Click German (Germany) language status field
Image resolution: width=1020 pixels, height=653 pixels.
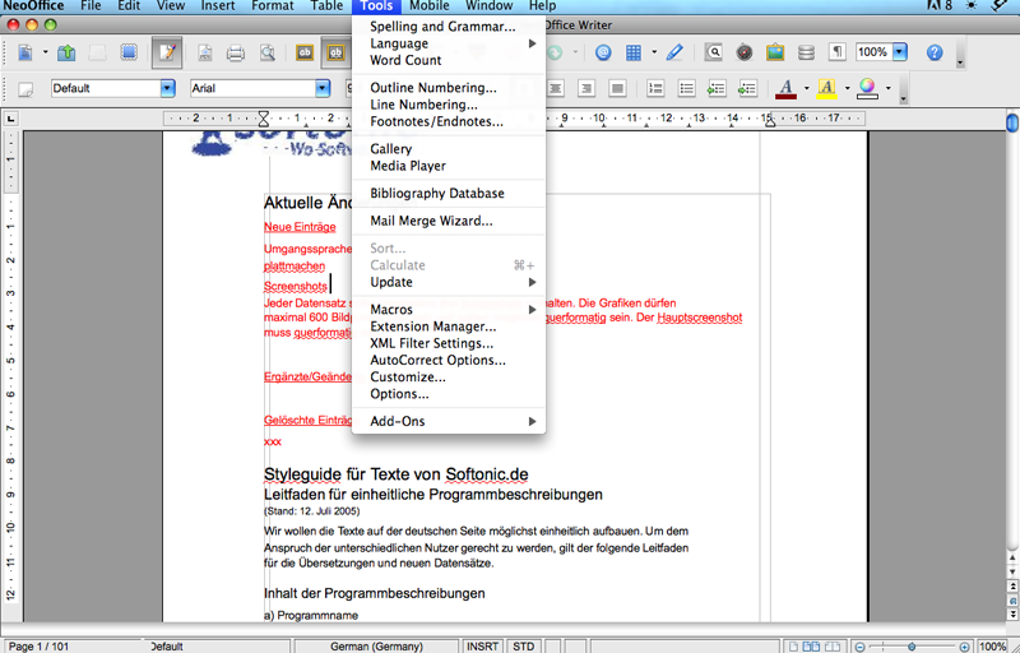(x=376, y=646)
